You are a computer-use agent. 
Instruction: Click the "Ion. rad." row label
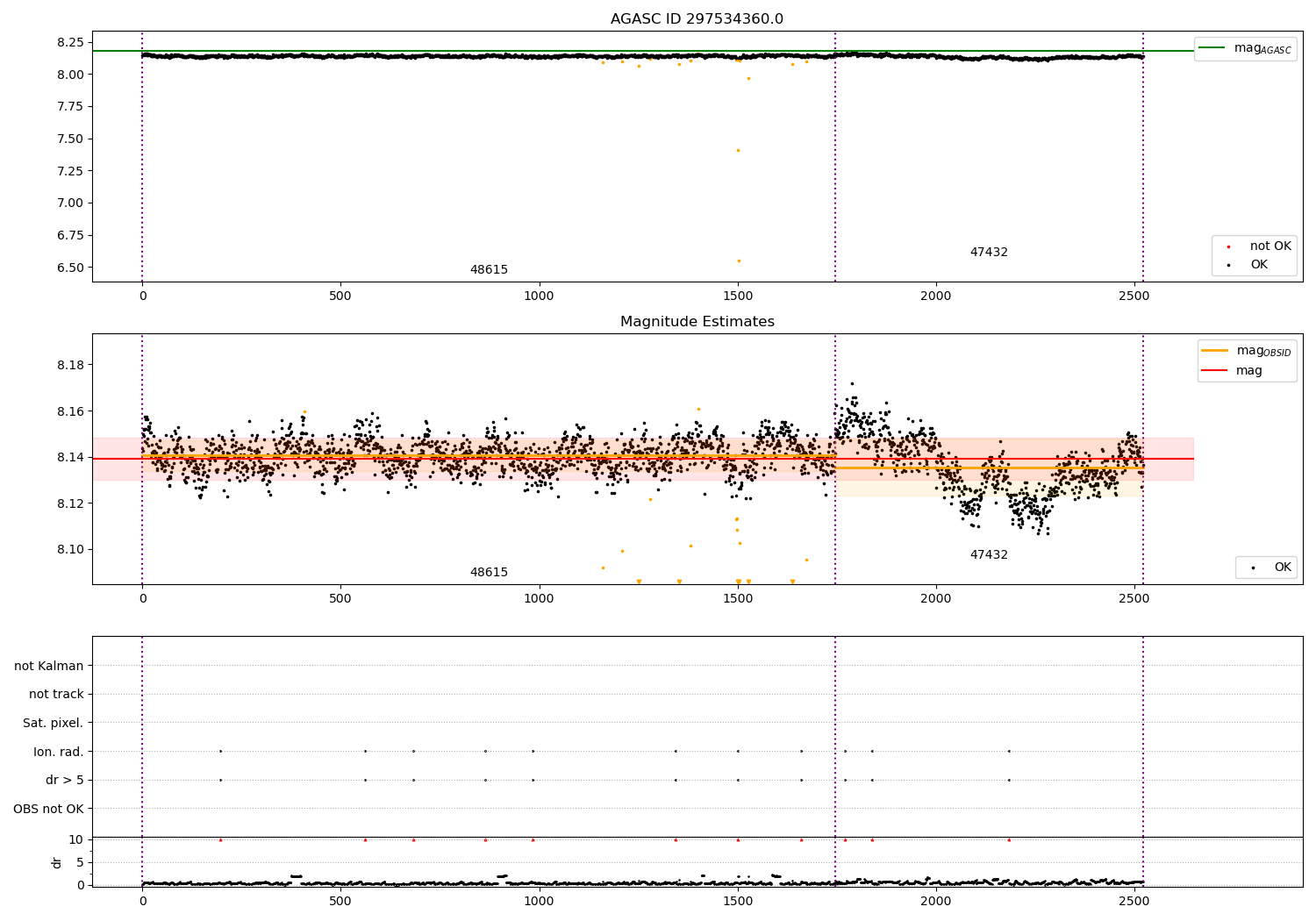click(x=59, y=752)
